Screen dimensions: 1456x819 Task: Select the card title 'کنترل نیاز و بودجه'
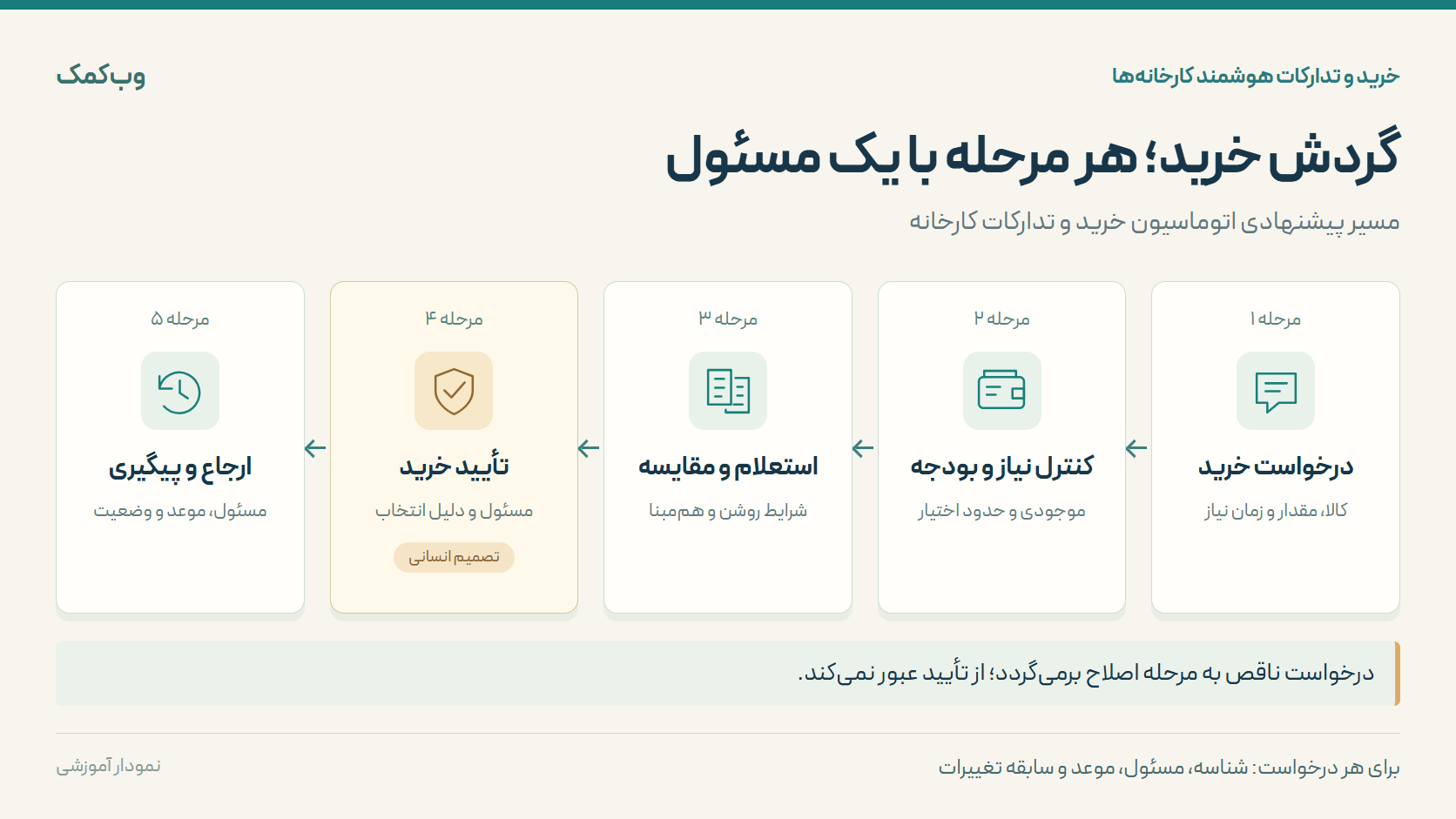pyautogui.click(x=1001, y=467)
